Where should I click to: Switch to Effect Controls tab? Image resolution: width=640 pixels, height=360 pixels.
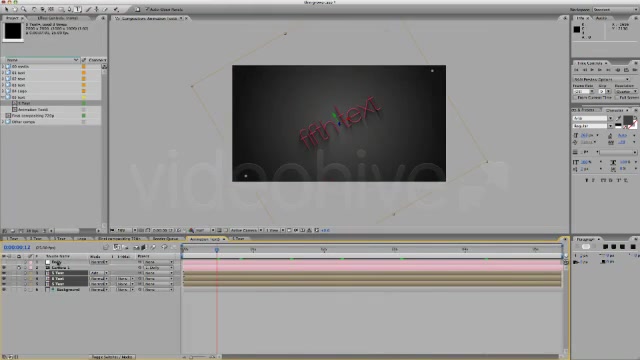[x=57, y=18]
